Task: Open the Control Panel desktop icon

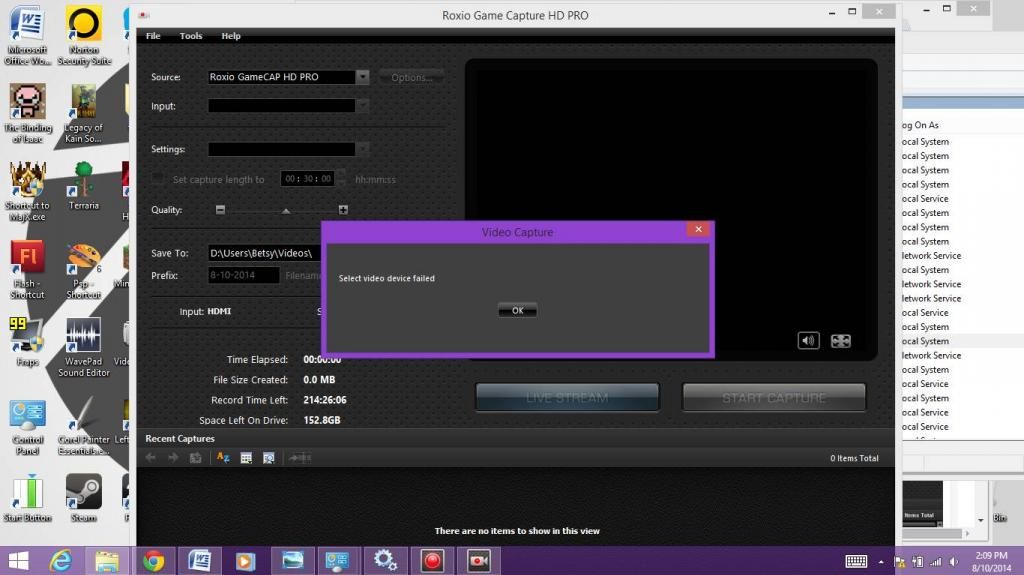Action: tap(27, 427)
